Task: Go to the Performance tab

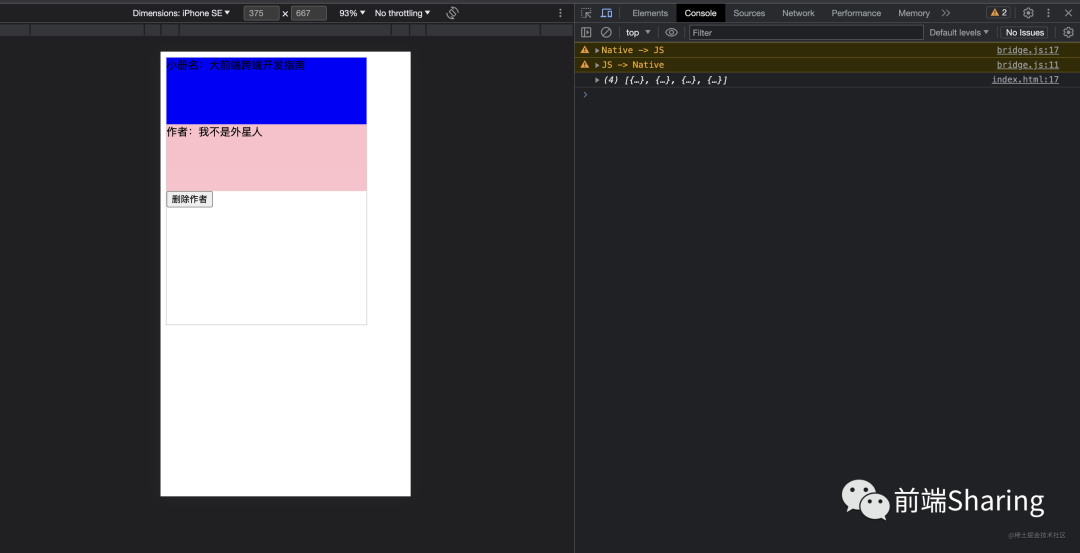Action: point(856,13)
